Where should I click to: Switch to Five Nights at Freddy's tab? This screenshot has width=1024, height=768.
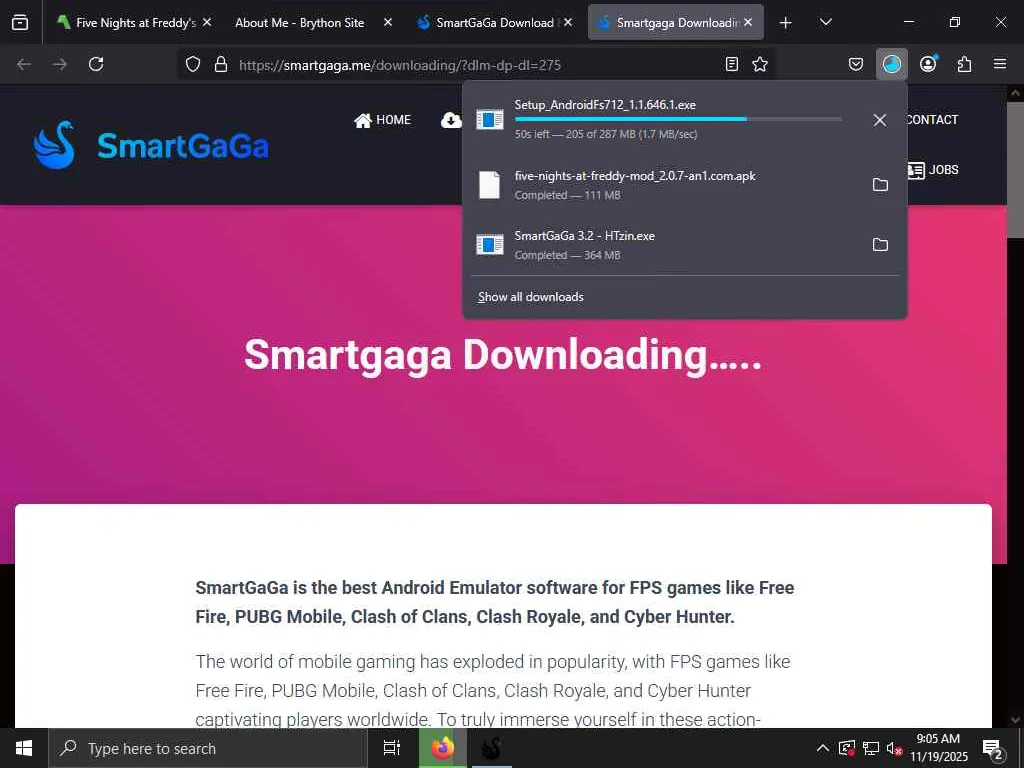point(135,22)
